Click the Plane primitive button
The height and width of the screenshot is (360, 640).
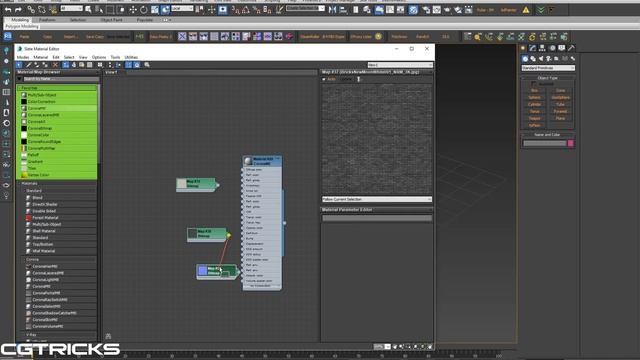pyautogui.click(x=560, y=118)
